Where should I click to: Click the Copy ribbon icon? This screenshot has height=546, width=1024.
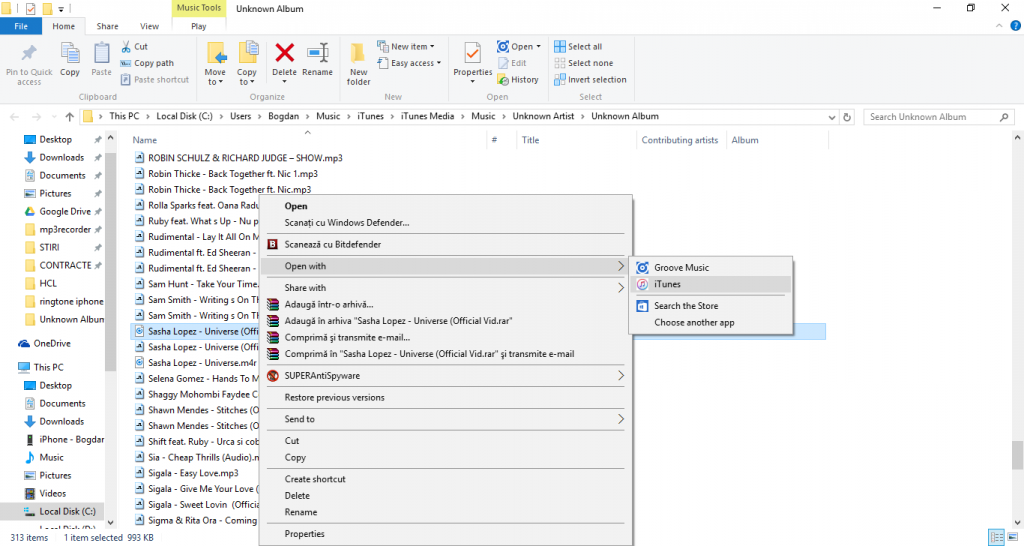[70, 54]
